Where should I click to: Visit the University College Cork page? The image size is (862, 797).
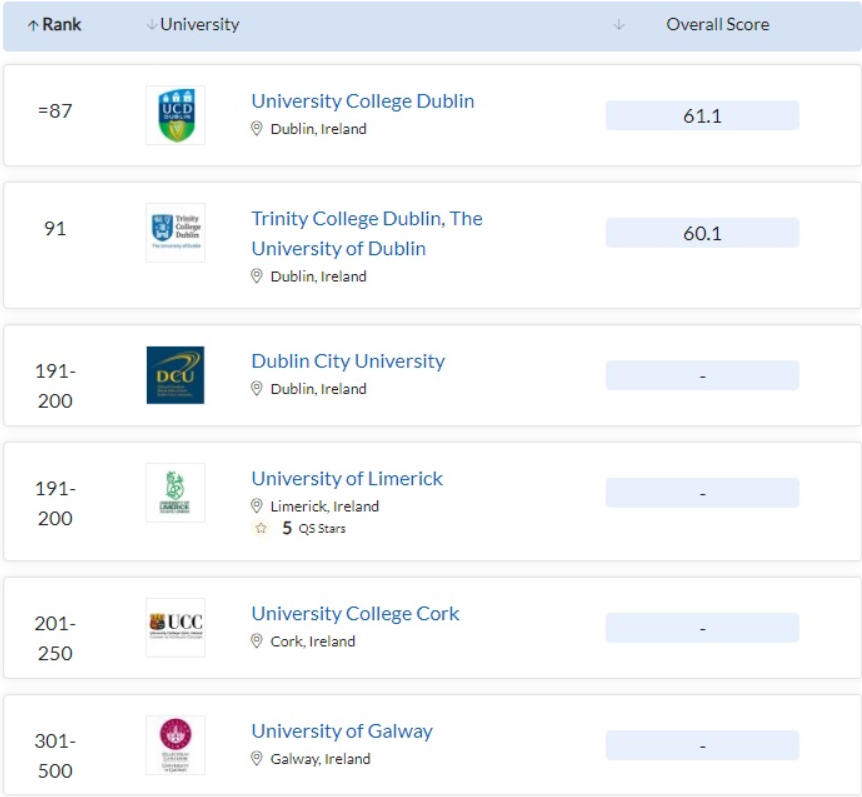(355, 613)
